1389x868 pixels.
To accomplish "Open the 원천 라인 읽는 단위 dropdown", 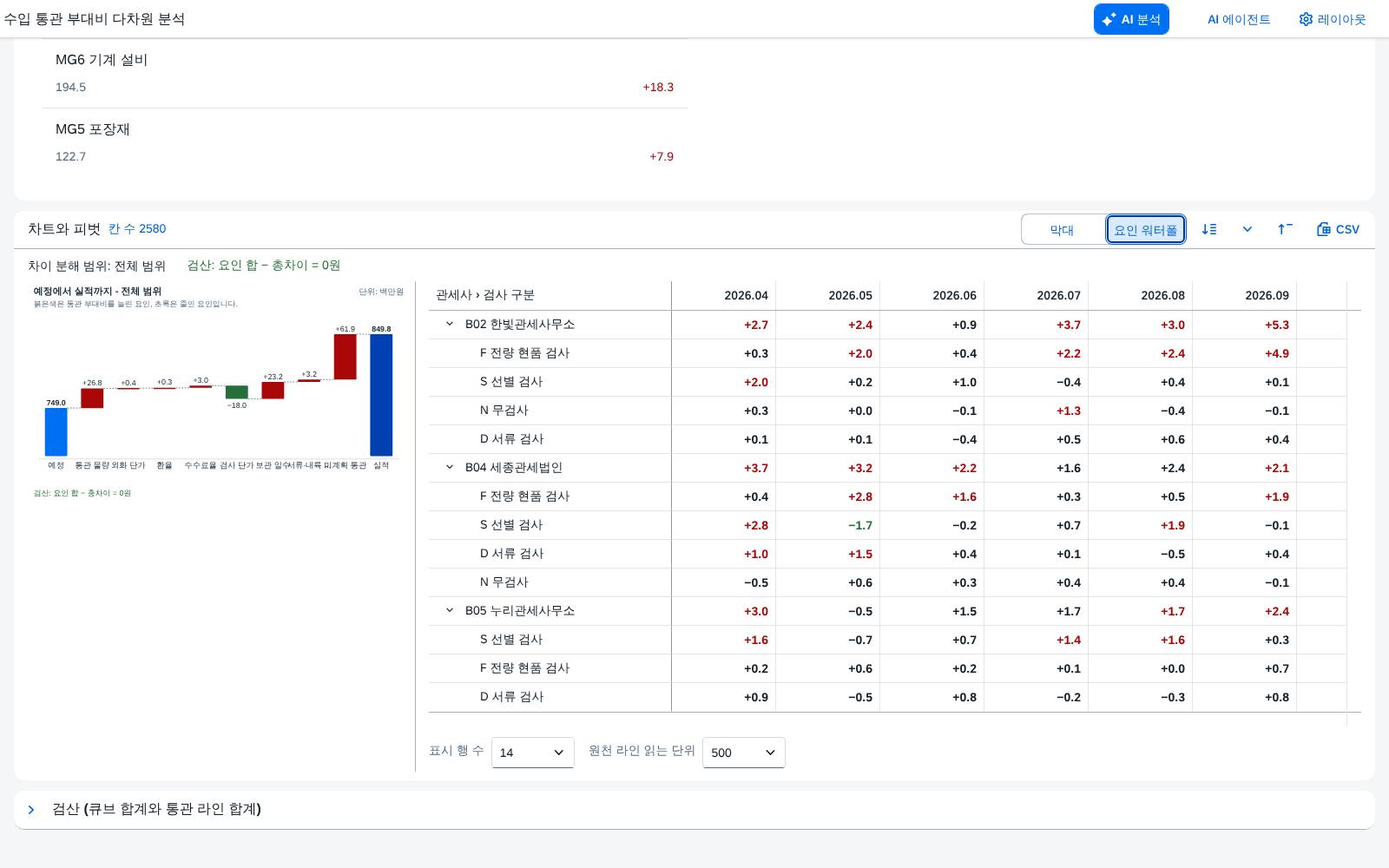I will click(x=744, y=753).
